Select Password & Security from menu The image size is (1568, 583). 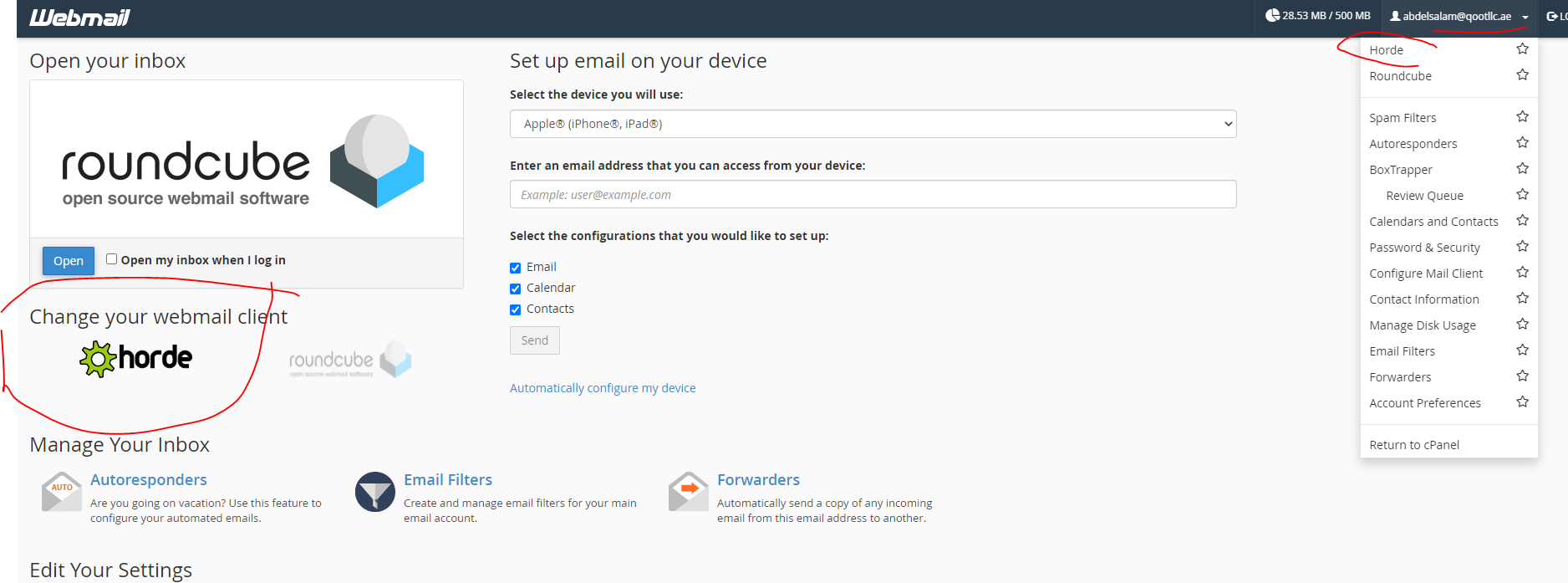pos(1424,248)
